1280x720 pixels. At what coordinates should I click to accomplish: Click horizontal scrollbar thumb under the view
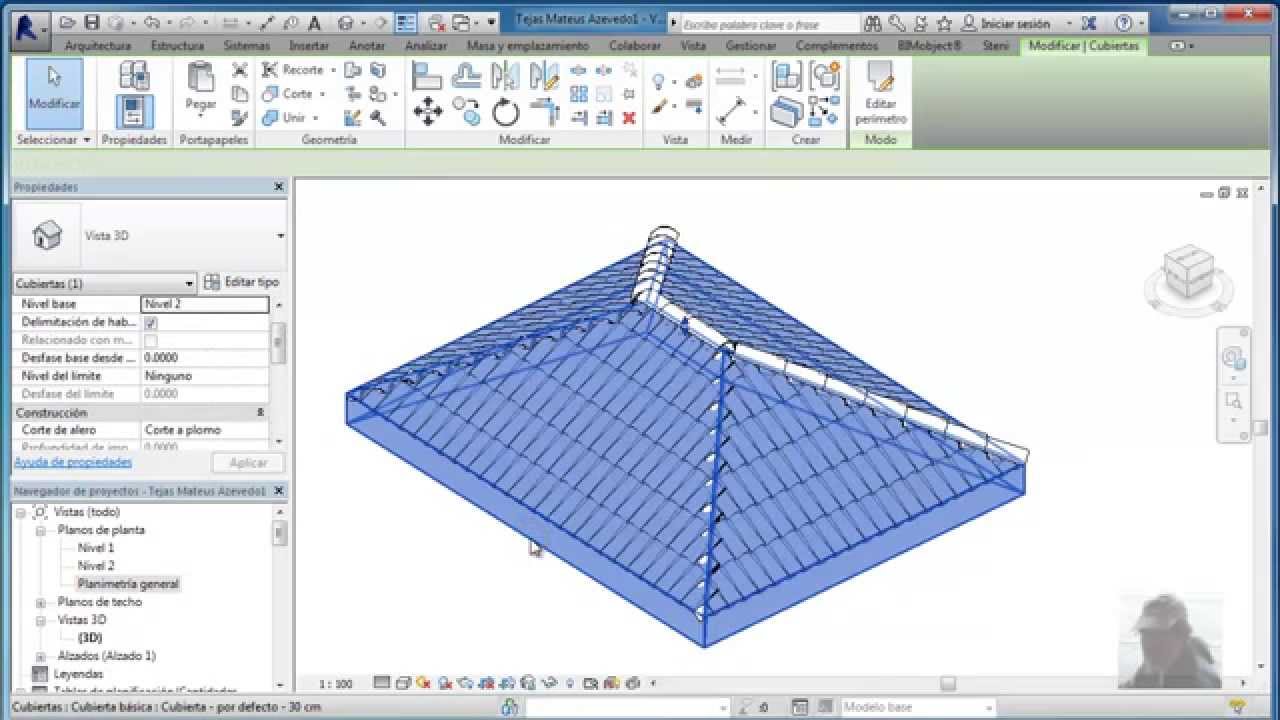coord(948,683)
